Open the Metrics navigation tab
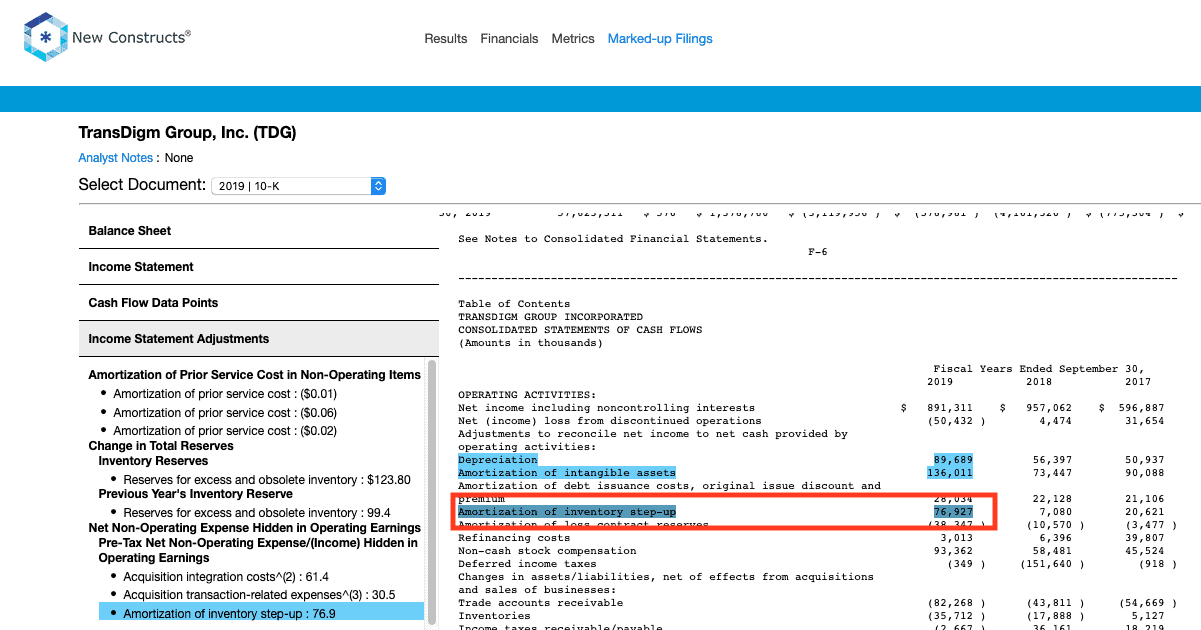The image size is (1201, 630). [573, 39]
